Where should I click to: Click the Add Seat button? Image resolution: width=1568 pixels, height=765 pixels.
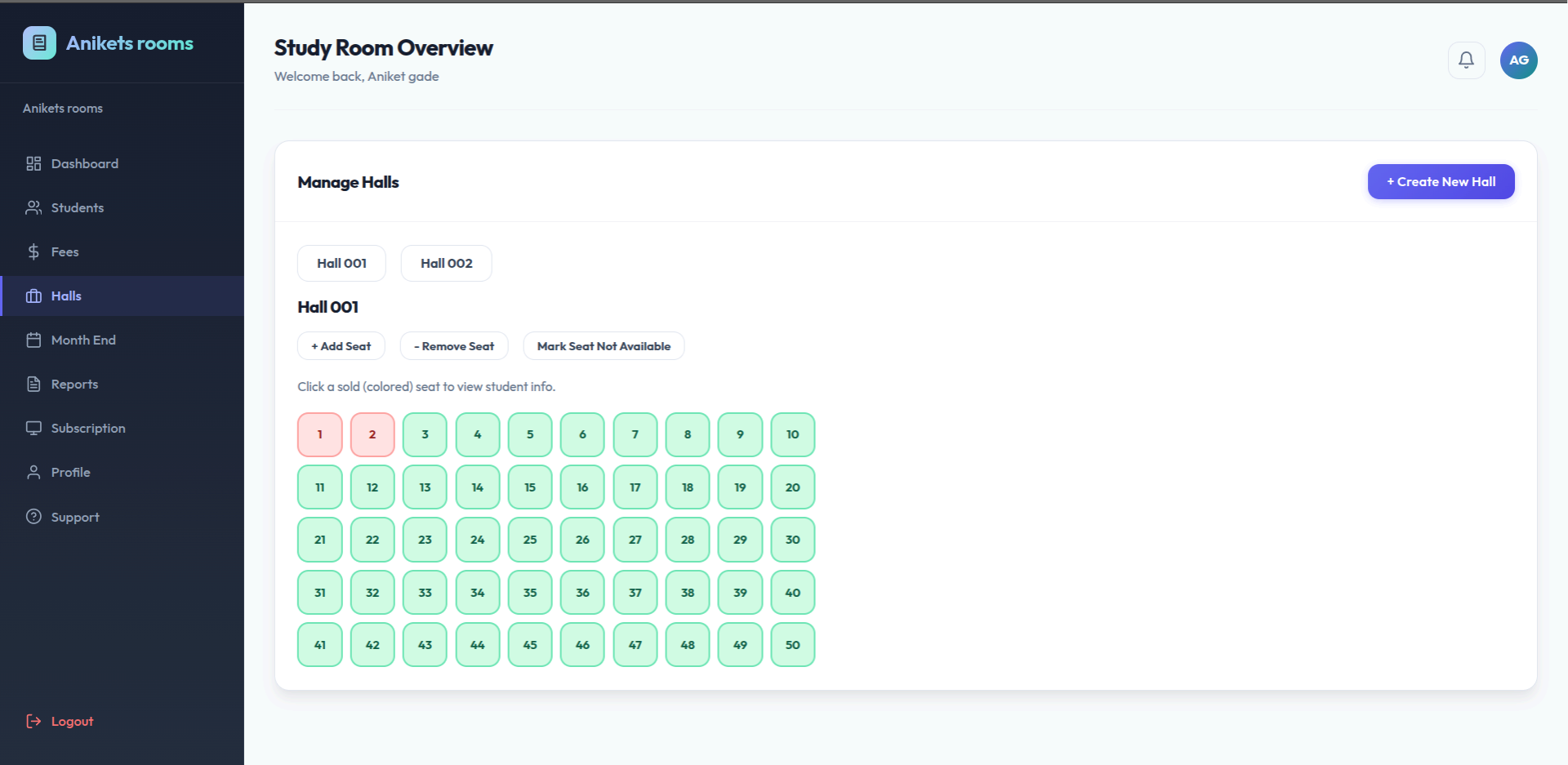coord(341,346)
